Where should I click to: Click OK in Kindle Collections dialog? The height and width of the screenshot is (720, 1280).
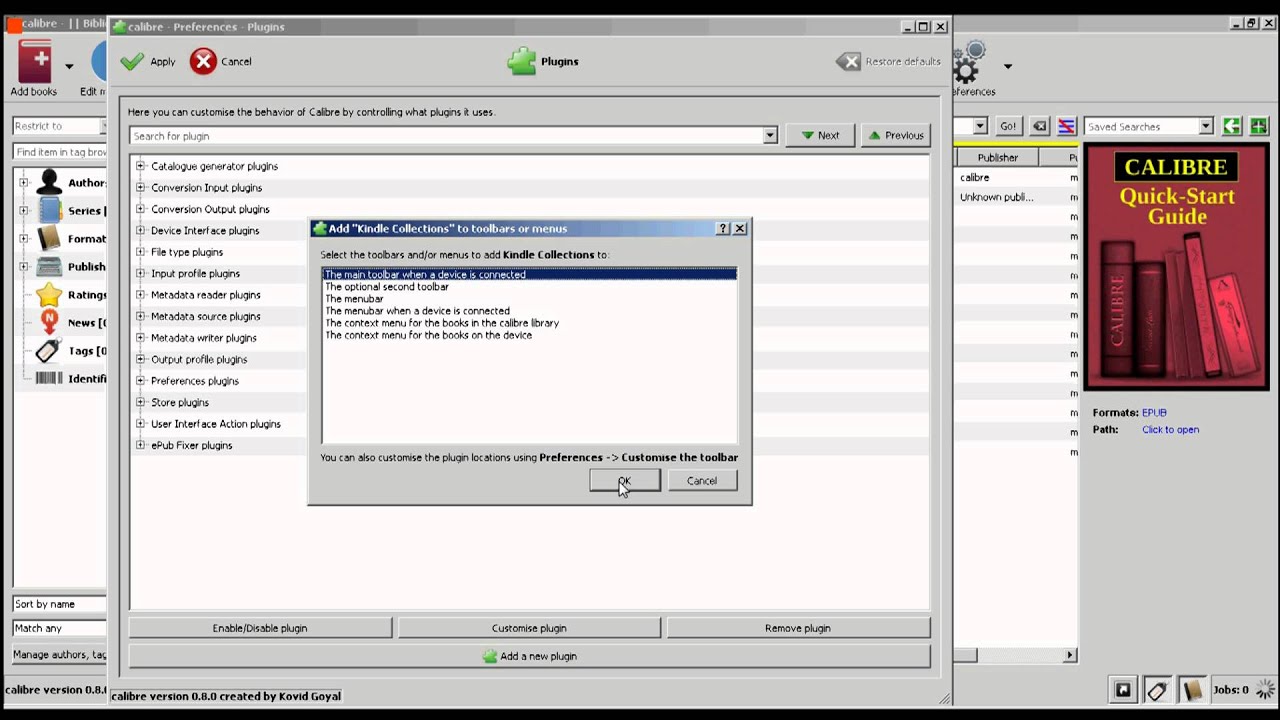pyautogui.click(x=624, y=481)
